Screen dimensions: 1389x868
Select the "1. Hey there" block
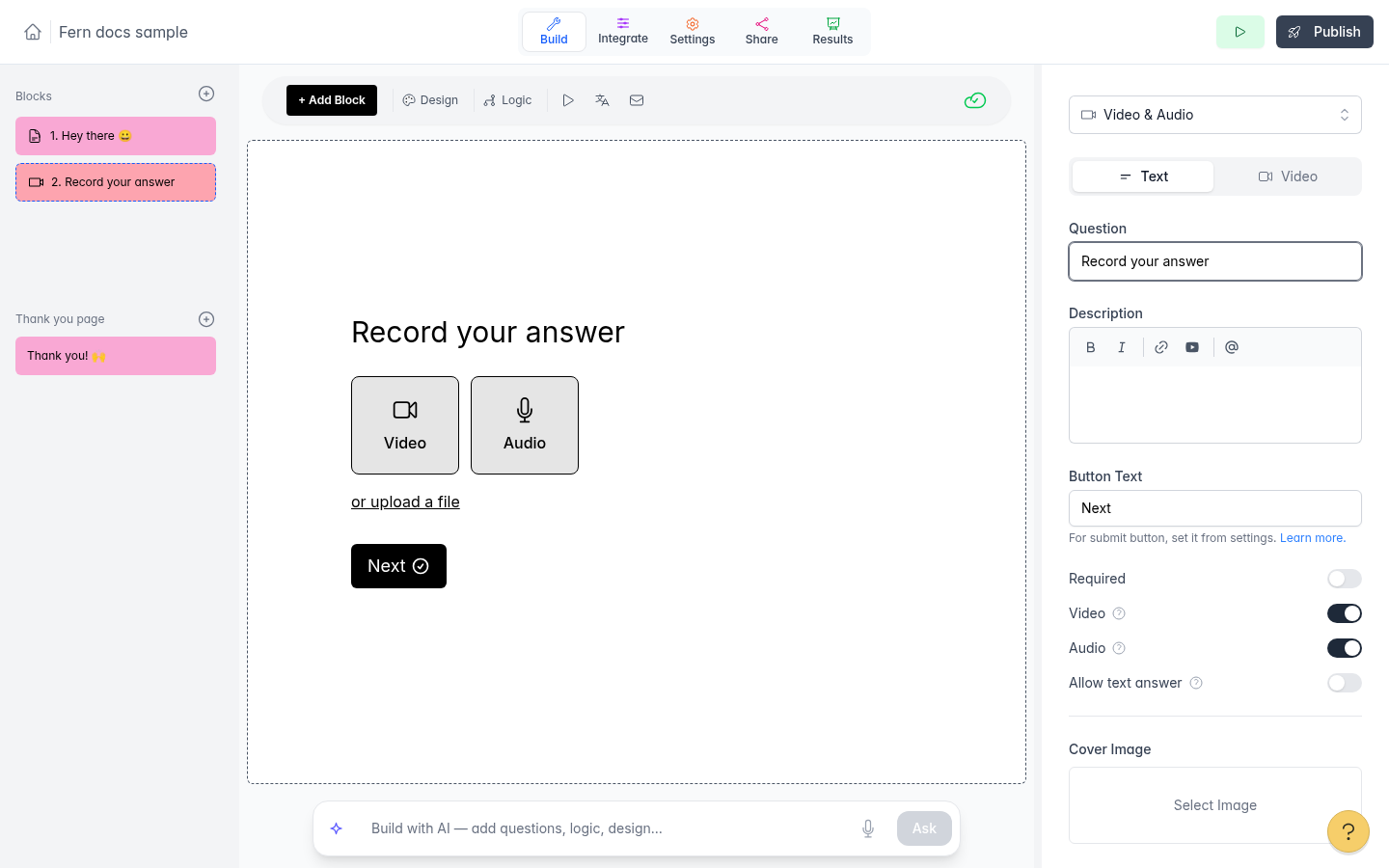click(116, 136)
